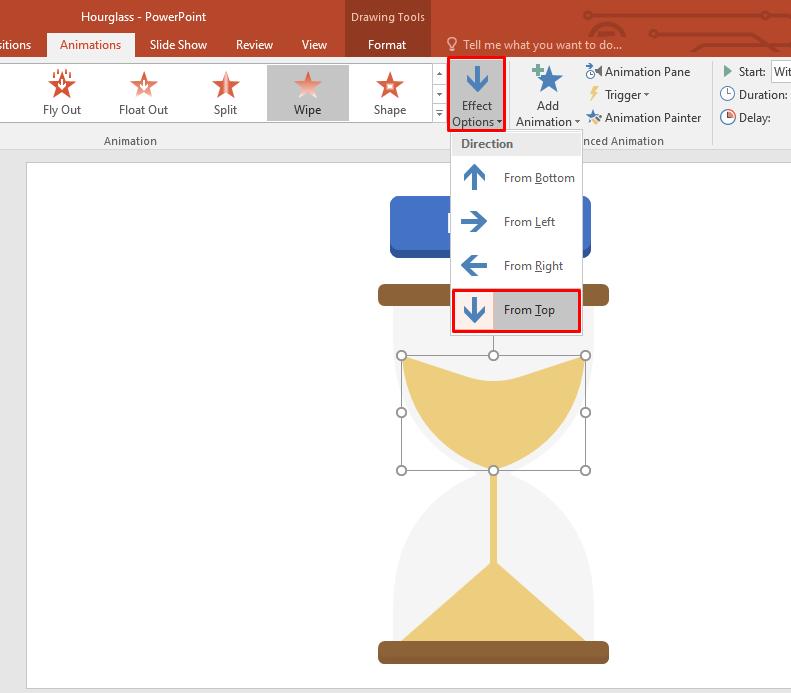Activate the Animation Painter

tap(644, 118)
